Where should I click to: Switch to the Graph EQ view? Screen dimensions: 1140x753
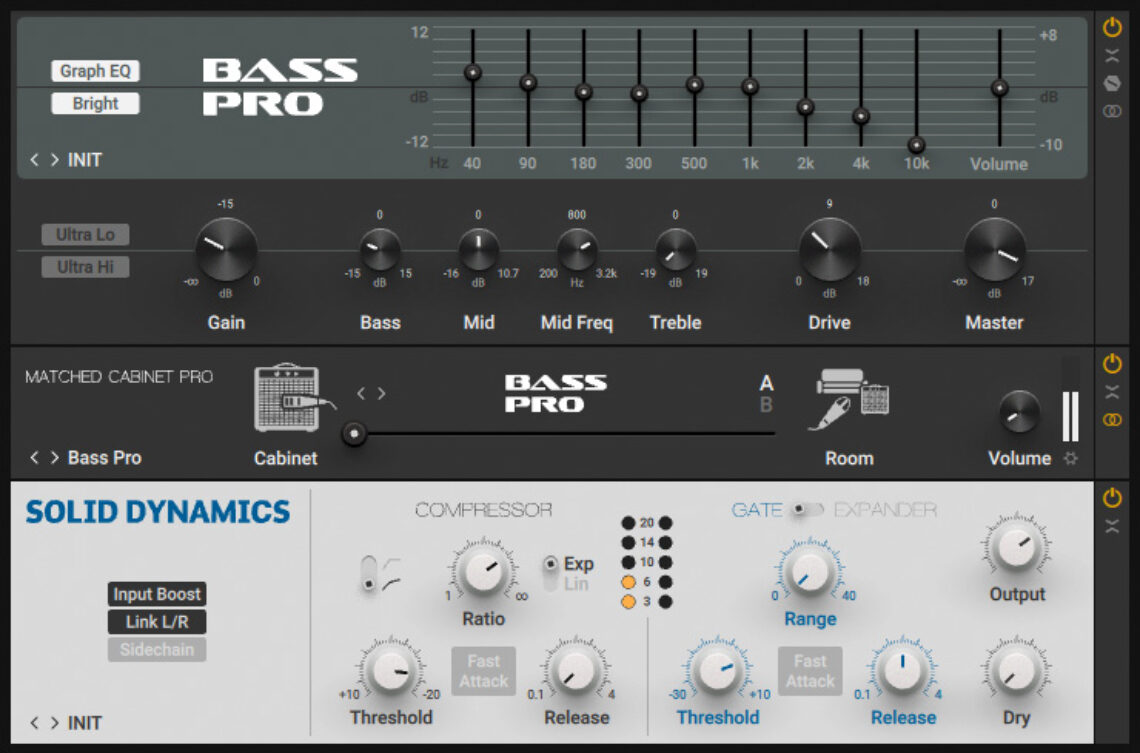(95, 70)
